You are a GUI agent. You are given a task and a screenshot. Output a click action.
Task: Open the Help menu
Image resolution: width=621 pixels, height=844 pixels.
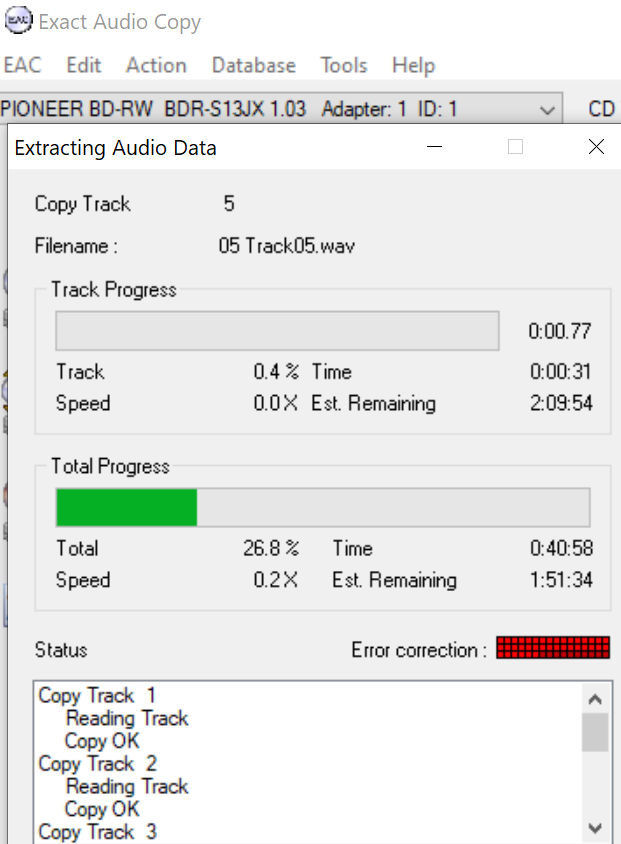pyautogui.click(x=413, y=65)
